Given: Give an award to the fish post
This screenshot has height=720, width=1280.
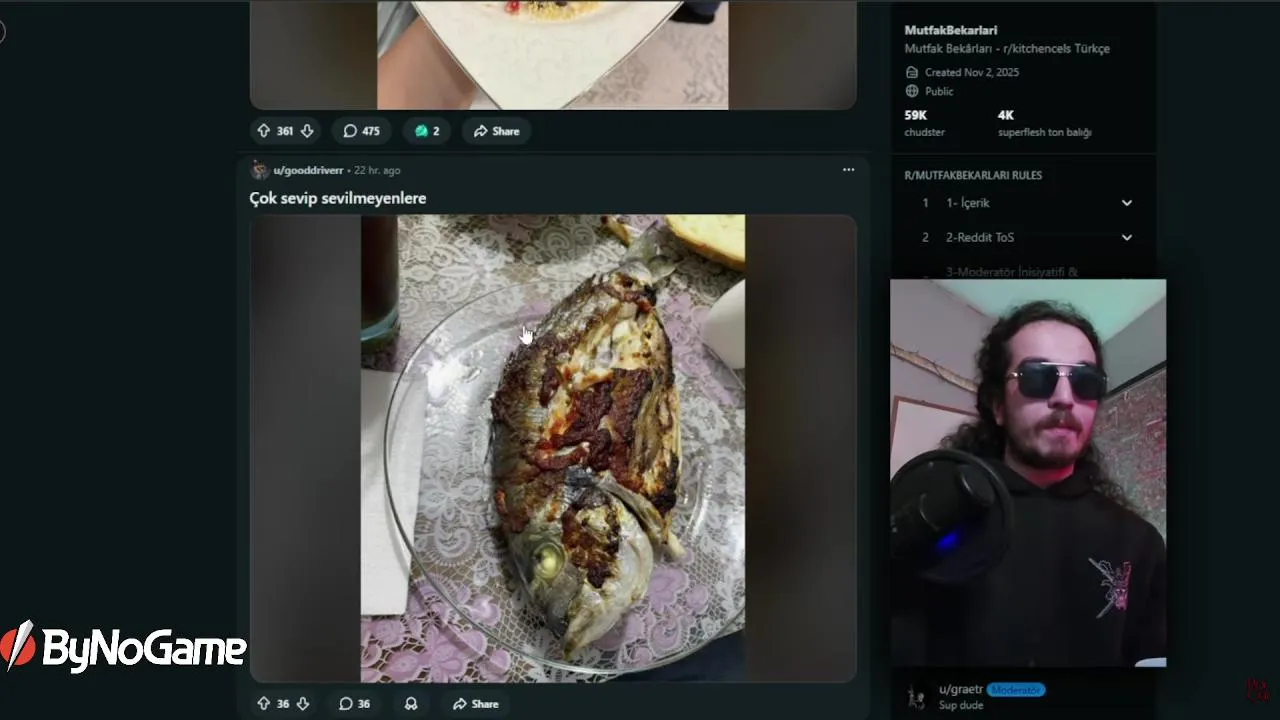Looking at the screenshot, I should [x=411, y=704].
